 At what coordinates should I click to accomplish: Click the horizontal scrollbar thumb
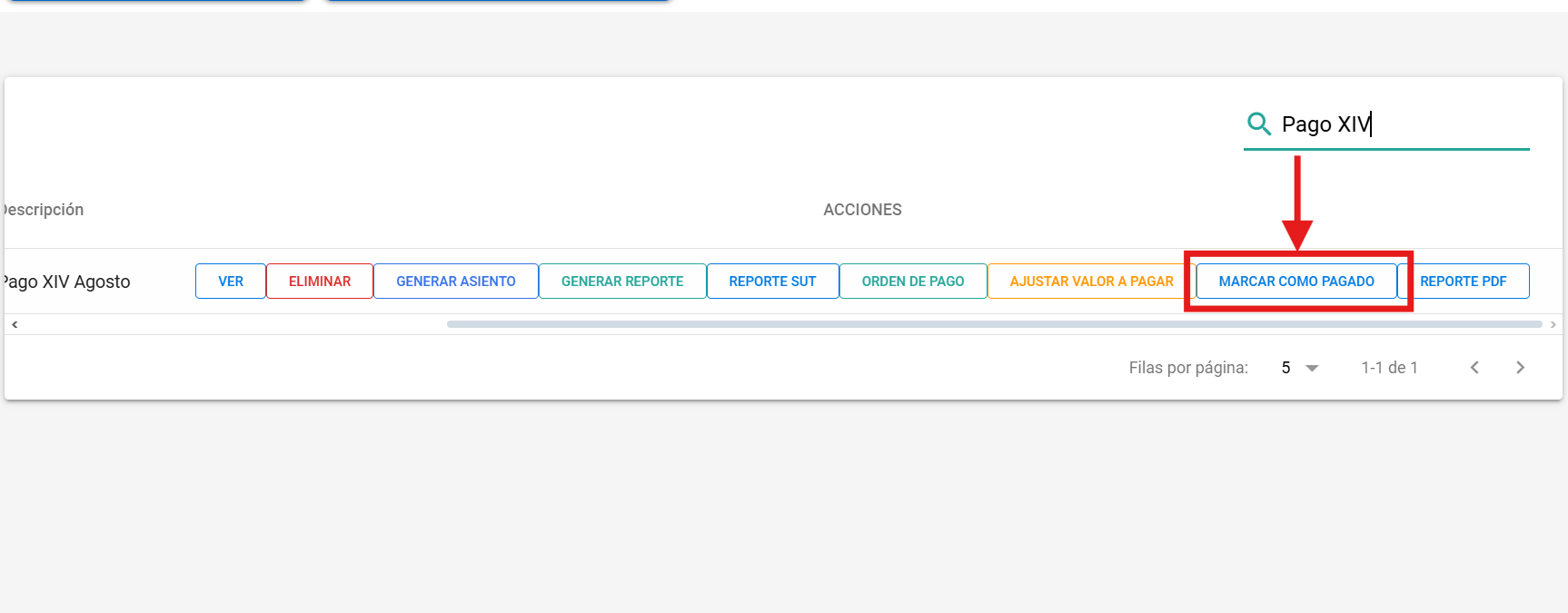[x=995, y=324]
